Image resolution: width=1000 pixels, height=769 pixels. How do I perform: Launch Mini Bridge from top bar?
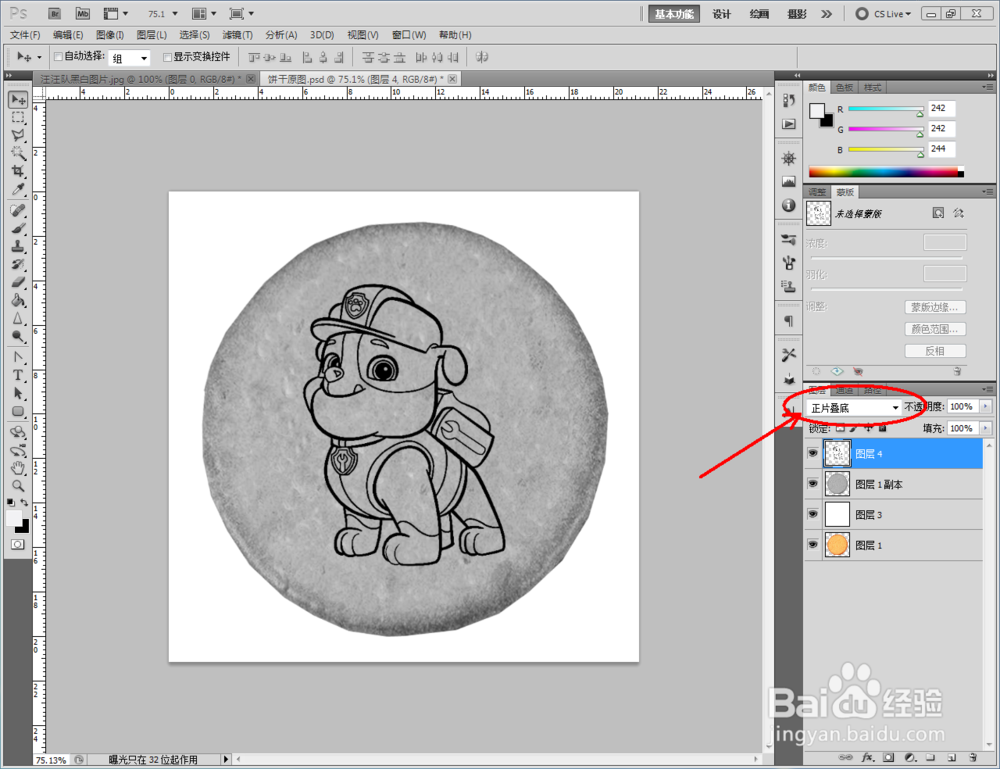coord(83,13)
